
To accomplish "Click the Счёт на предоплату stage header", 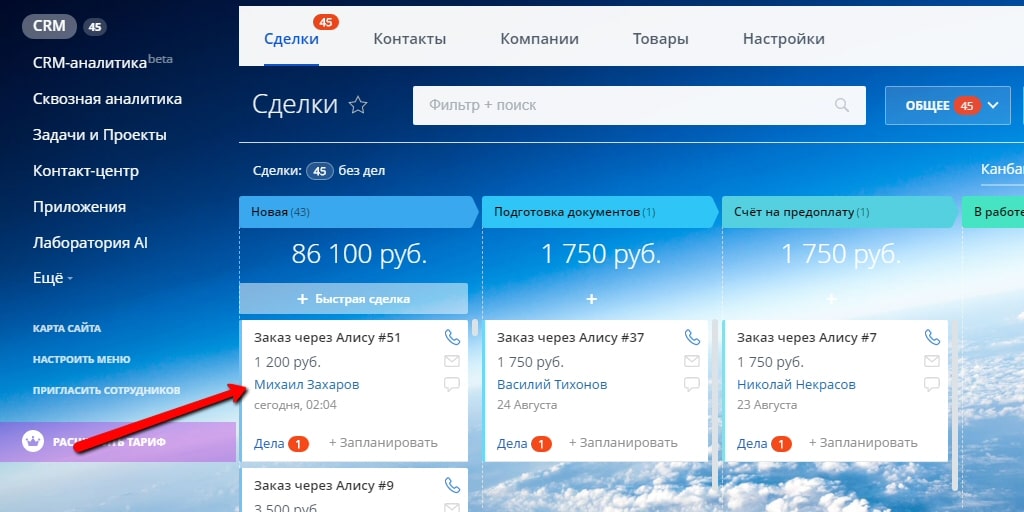I will tap(840, 212).
